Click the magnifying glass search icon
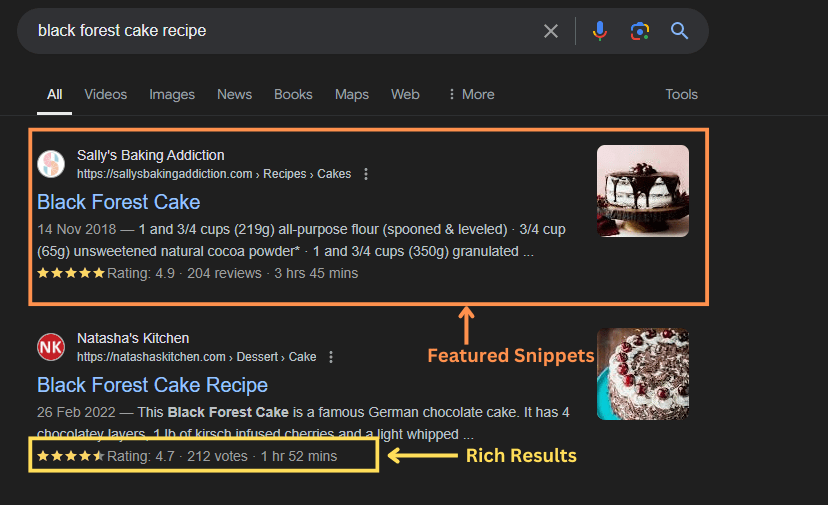828x505 pixels. pyautogui.click(x=679, y=31)
